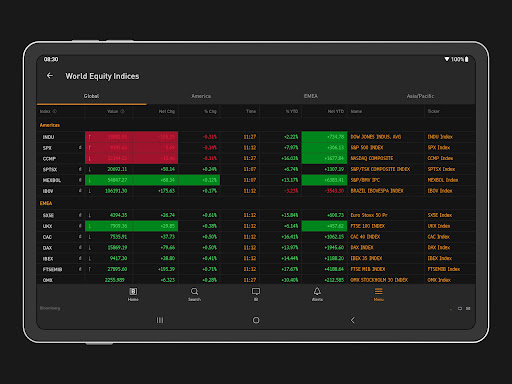Image resolution: width=512 pixels, height=384 pixels.
Task: Sort by % Chg column header
Action: tap(210, 111)
